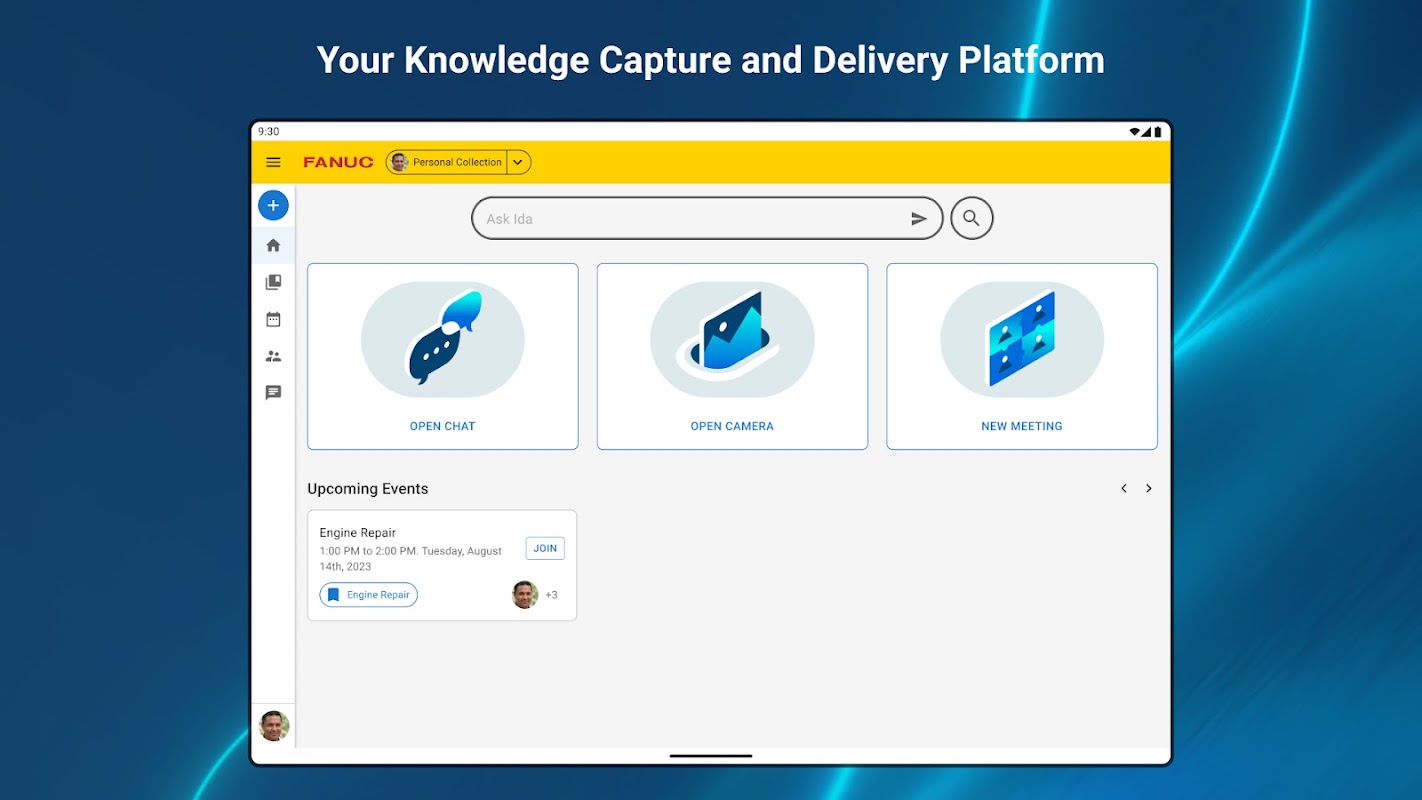Open the people contacts sidebar icon
This screenshot has width=1422, height=800.
point(273,356)
